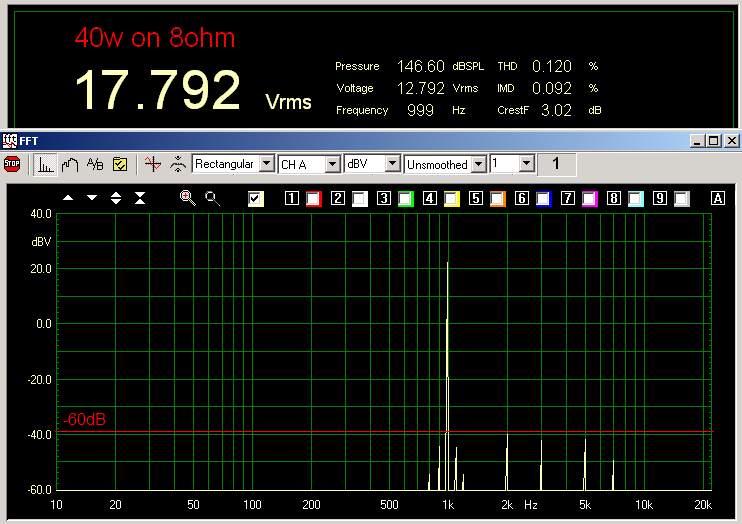Screen dimensions: 742x524
Task: Shift graph down with solid down arrow
Action: pos(92,198)
